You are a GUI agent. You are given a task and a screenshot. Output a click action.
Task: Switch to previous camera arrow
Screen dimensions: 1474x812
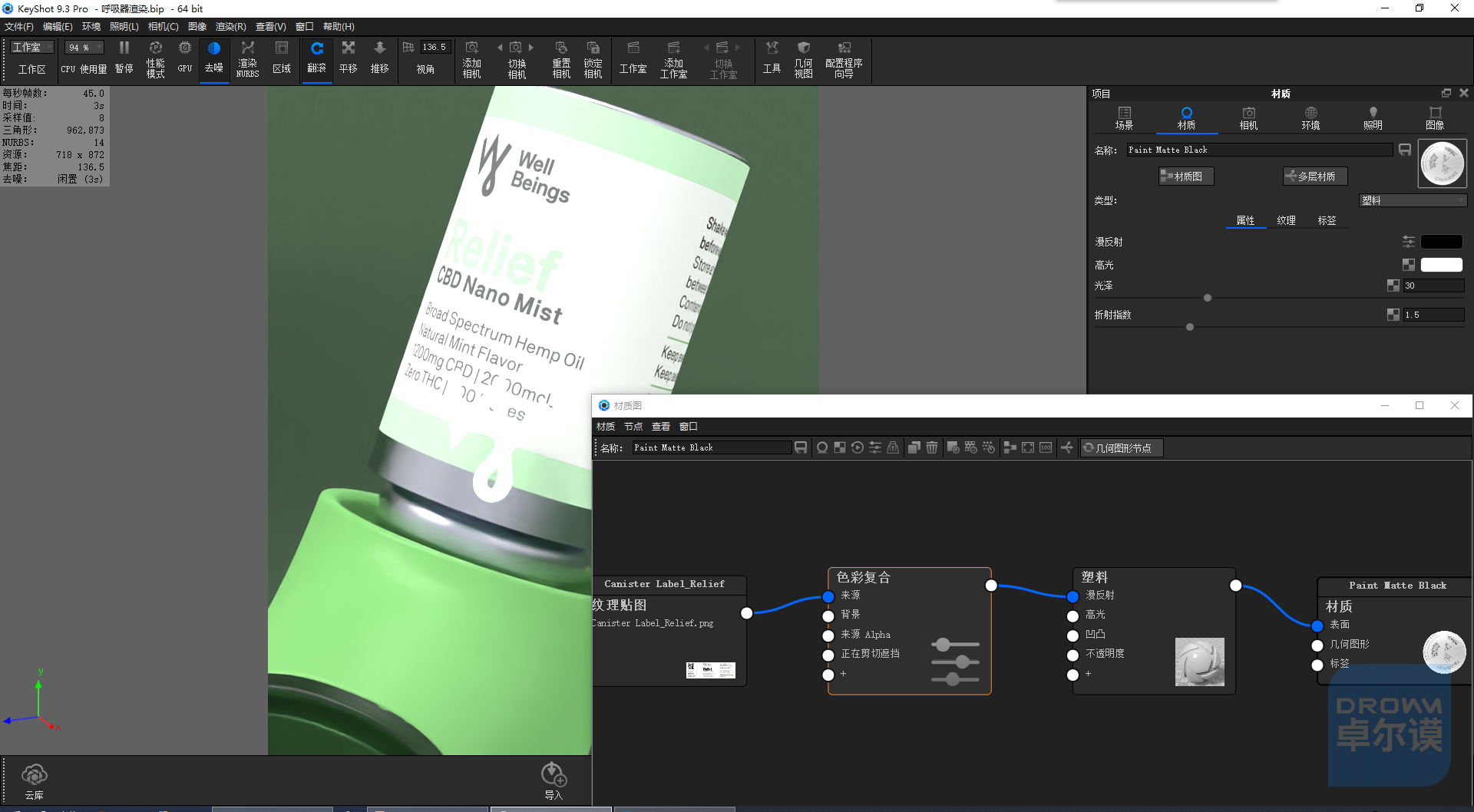click(x=500, y=48)
